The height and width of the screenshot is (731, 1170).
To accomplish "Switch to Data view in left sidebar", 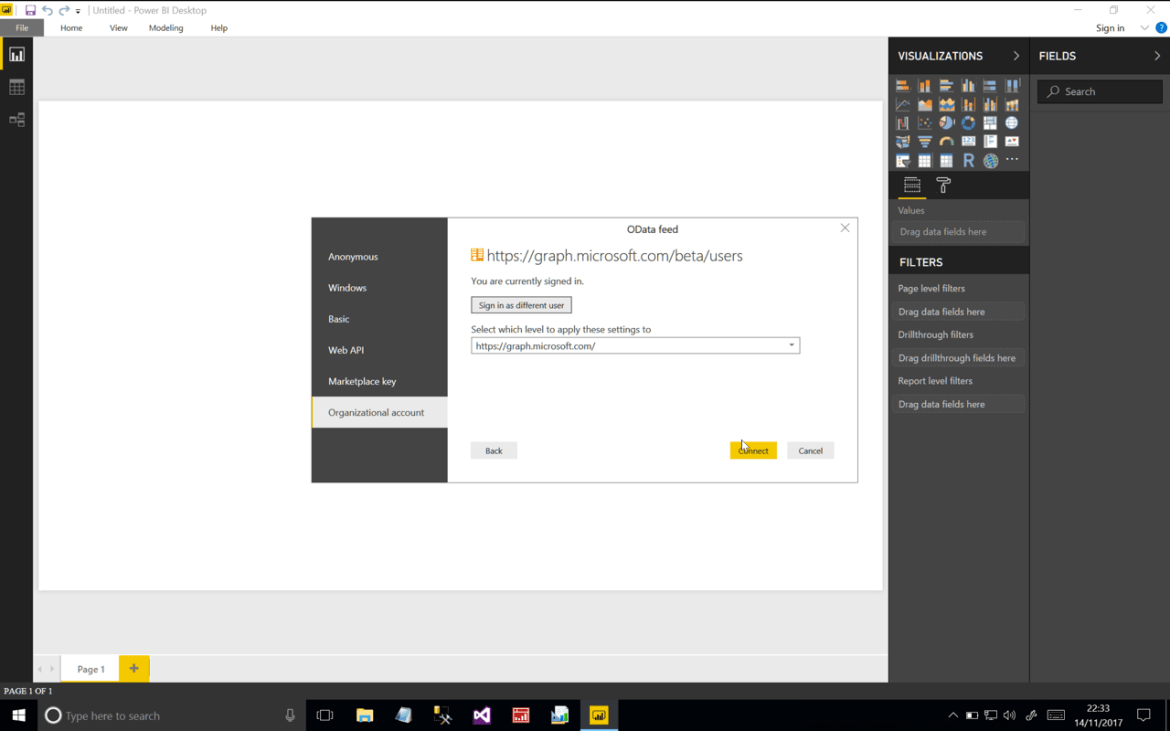I will pyautogui.click(x=16, y=87).
